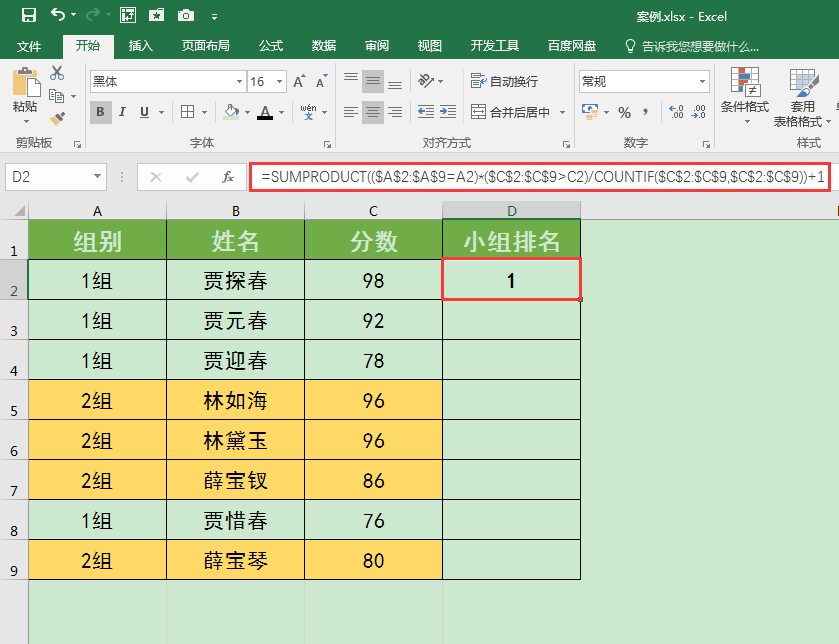Decrease font size with smaller A icon
This screenshot has height=644, width=839.
[x=321, y=82]
